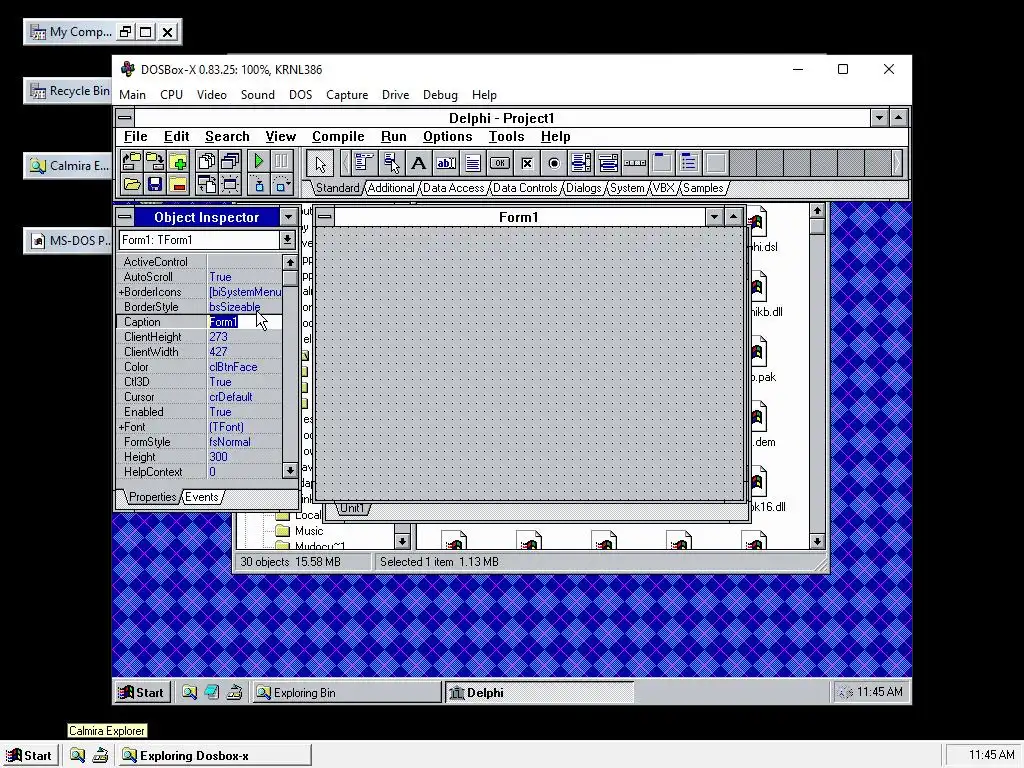Screen dimensions: 1024x768
Task: Open the DOSBox-X Capture menu
Action: pos(347,95)
